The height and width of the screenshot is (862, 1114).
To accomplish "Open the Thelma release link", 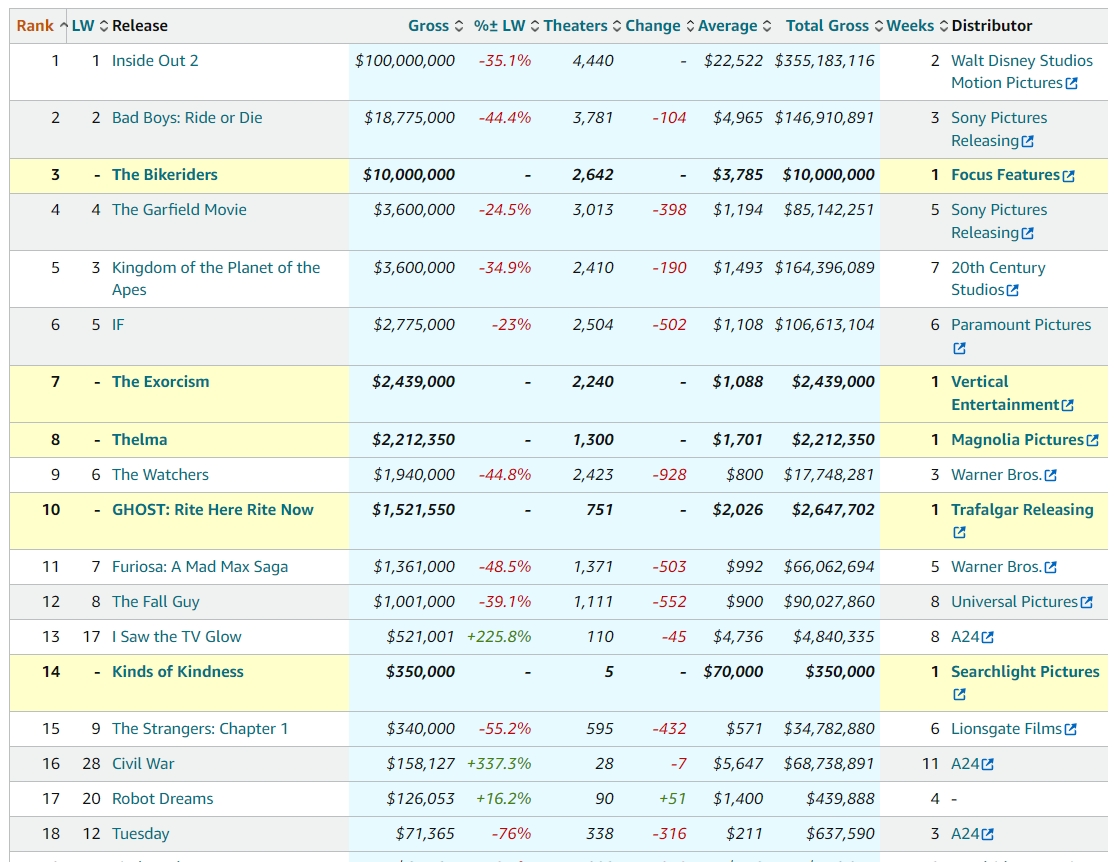I will click(x=139, y=440).
